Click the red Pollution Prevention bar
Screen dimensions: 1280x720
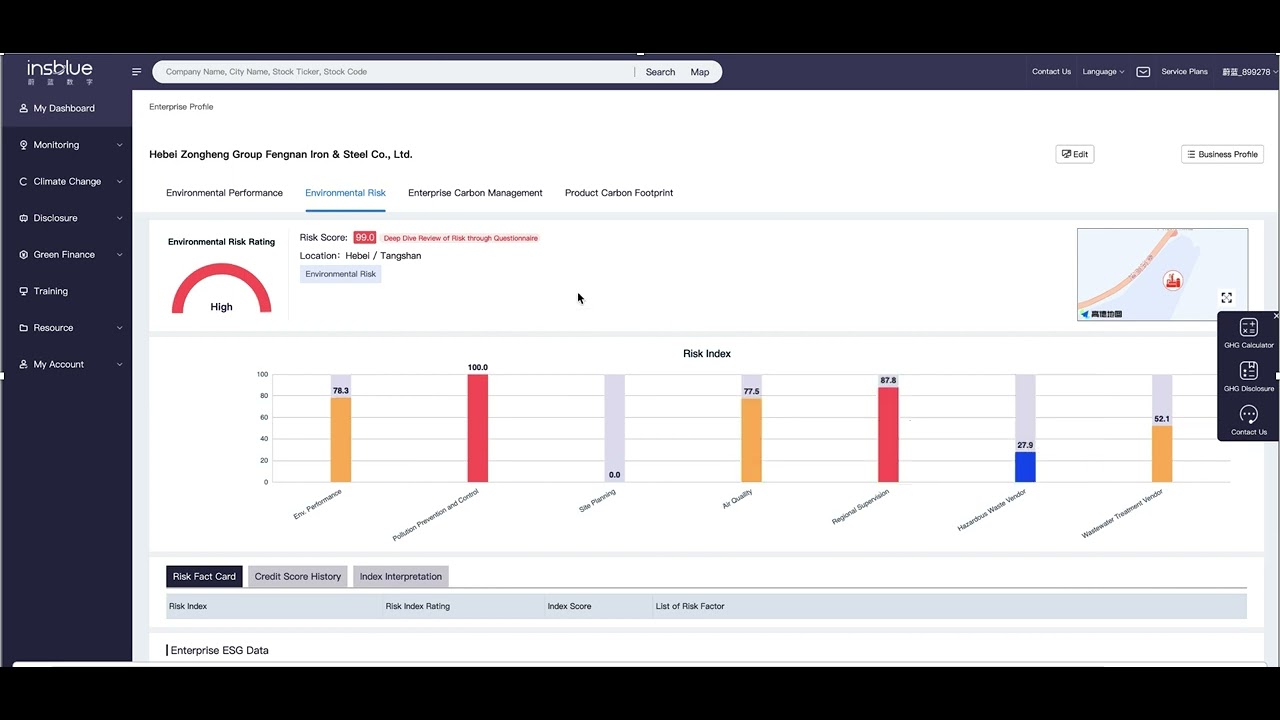[478, 428]
